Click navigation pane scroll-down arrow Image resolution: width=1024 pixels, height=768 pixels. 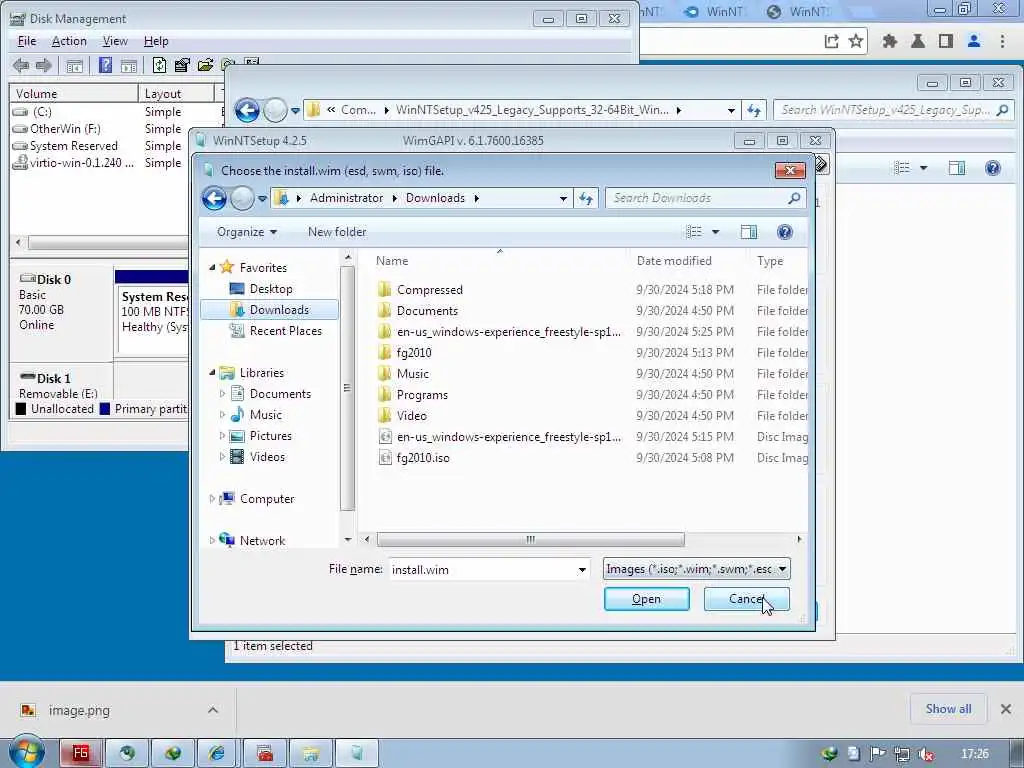(x=347, y=539)
